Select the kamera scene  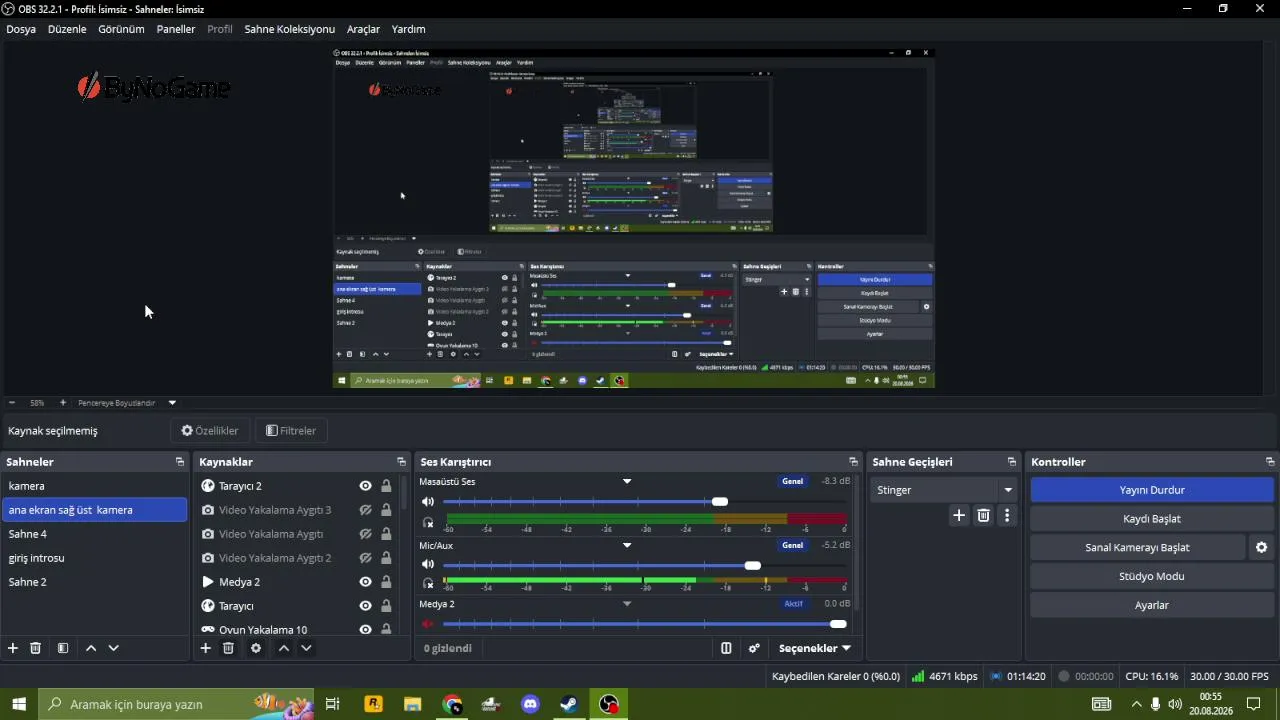(x=94, y=486)
